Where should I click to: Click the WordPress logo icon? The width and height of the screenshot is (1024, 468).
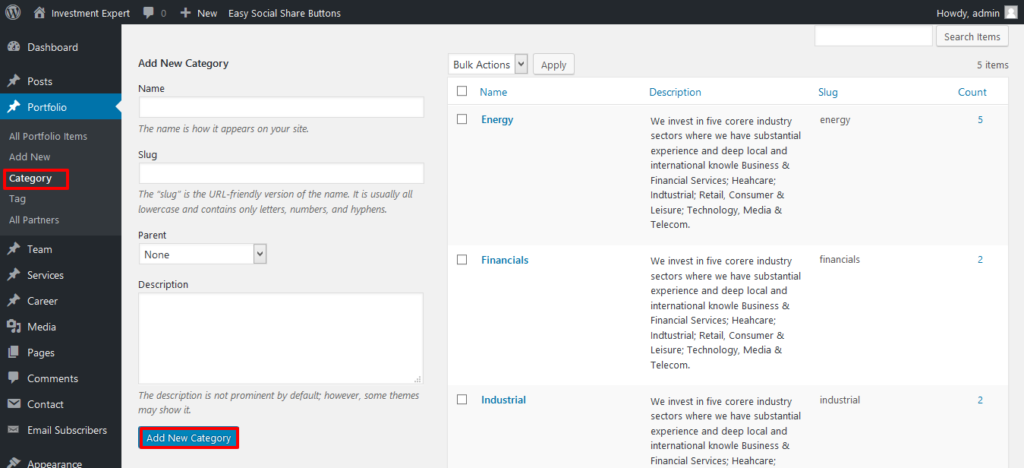[x=13, y=12]
